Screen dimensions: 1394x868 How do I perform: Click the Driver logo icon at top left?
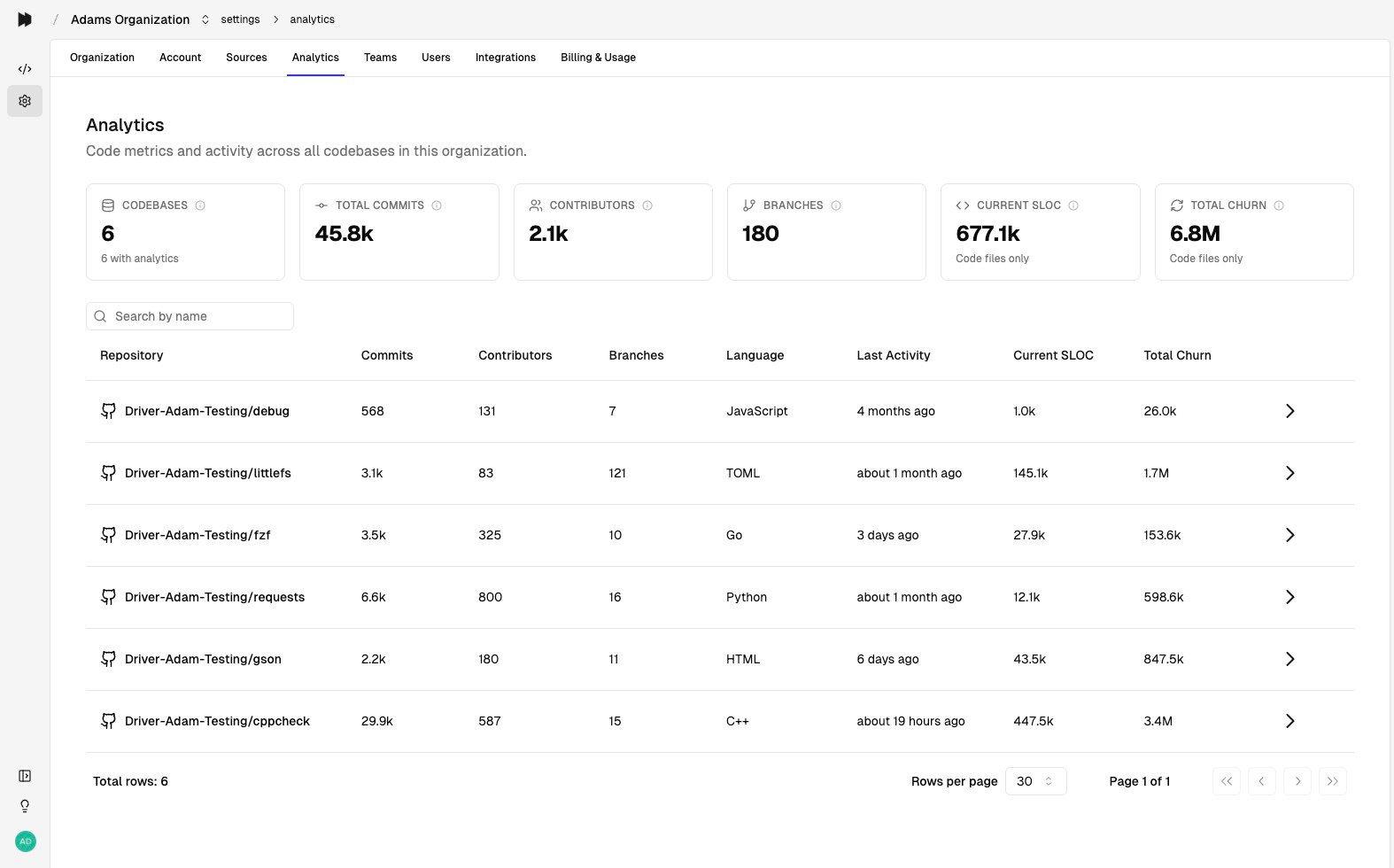[x=25, y=19]
